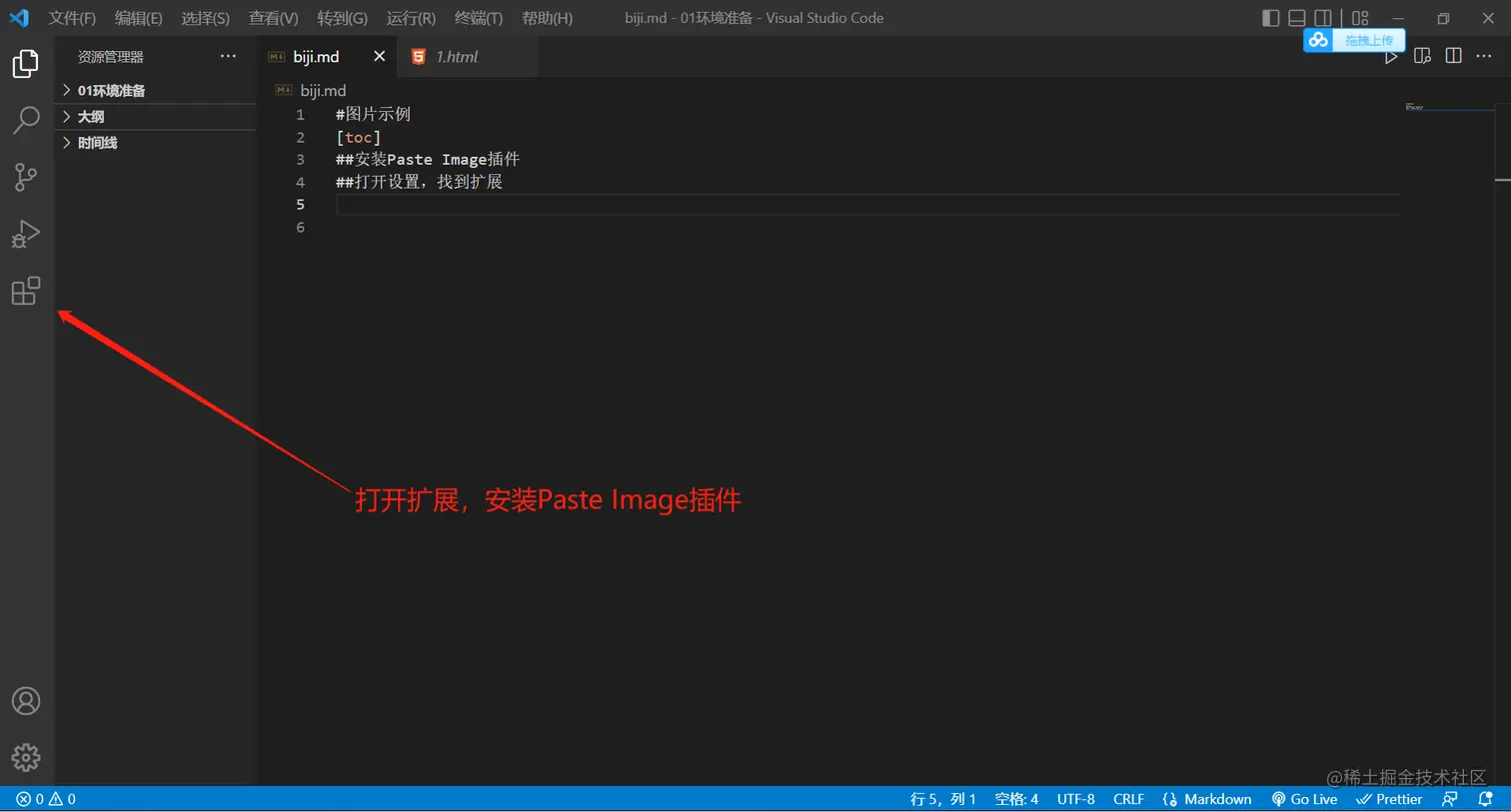Image resolution: width=1511 pixels, height=812 pixels.
Task: Click the run play icon in editor toolbar
Action: pyautogui.click(x=1390, y=57)
